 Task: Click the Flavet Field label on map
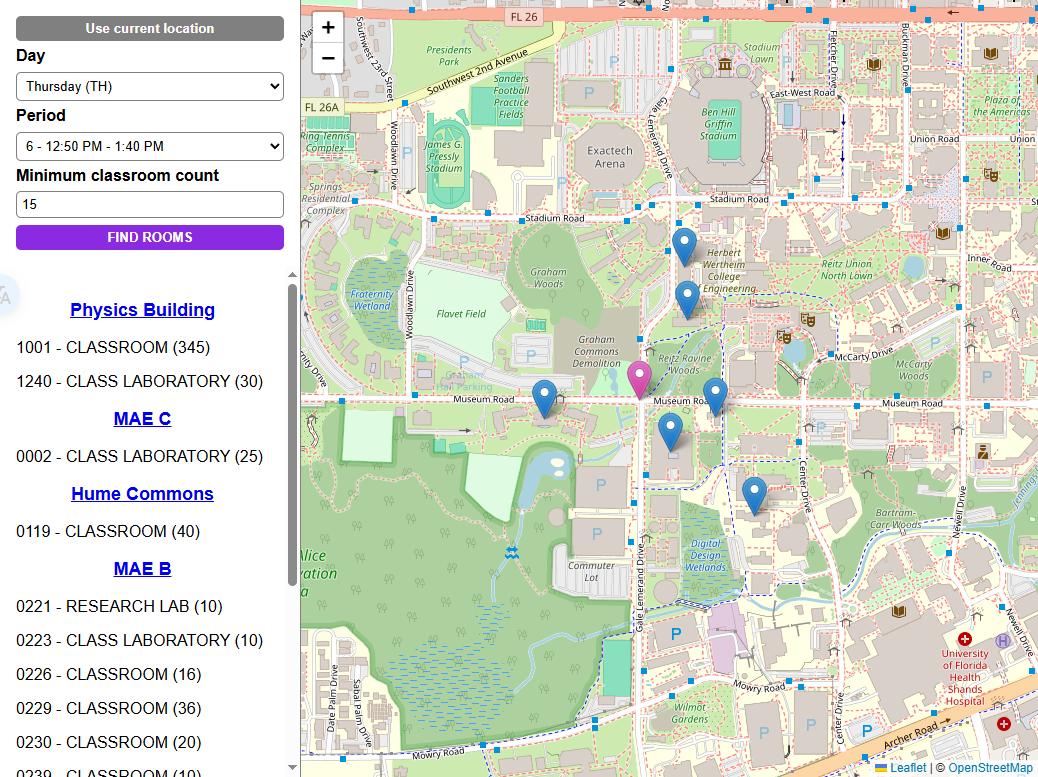pyautogui.click(x=461, y=314)
